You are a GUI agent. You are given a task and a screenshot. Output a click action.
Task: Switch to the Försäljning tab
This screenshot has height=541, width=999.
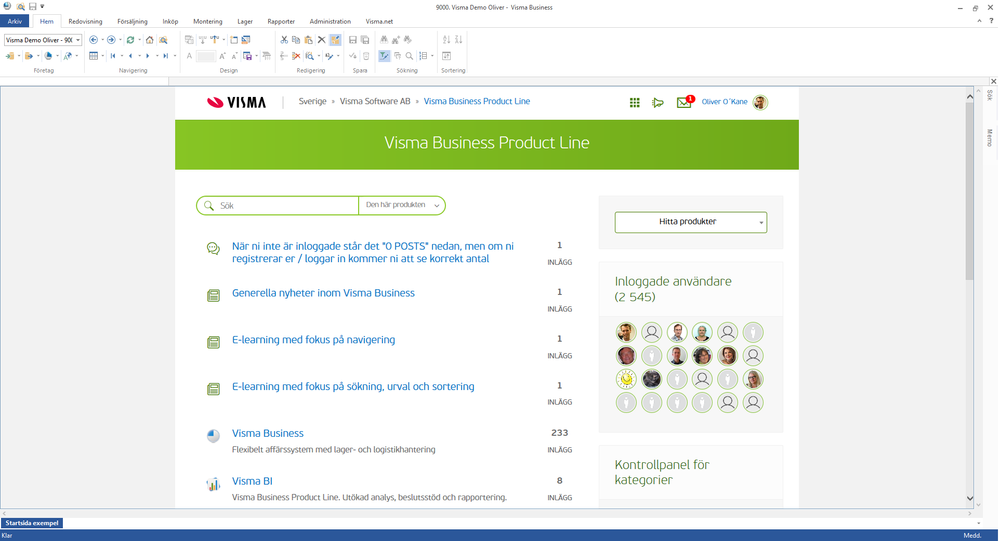(x=132, y=21)
